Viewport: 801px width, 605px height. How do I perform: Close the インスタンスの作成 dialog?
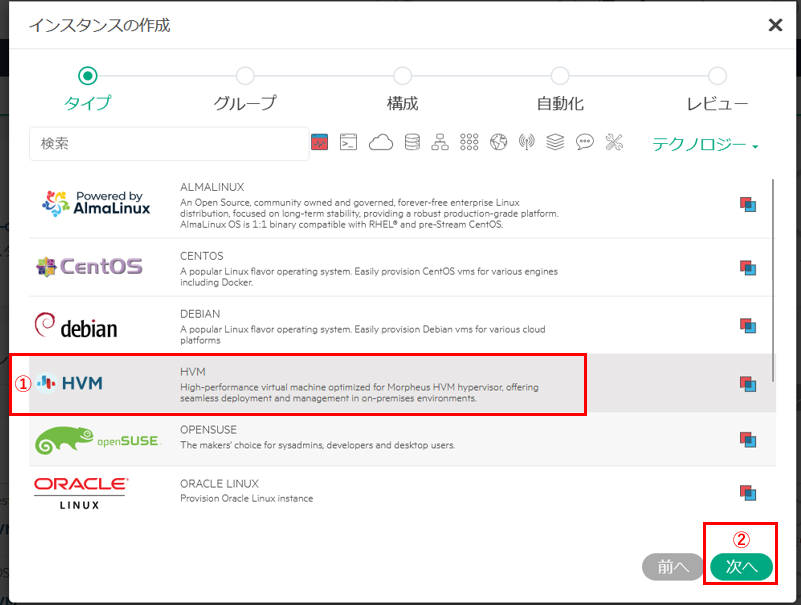(775, 25)
